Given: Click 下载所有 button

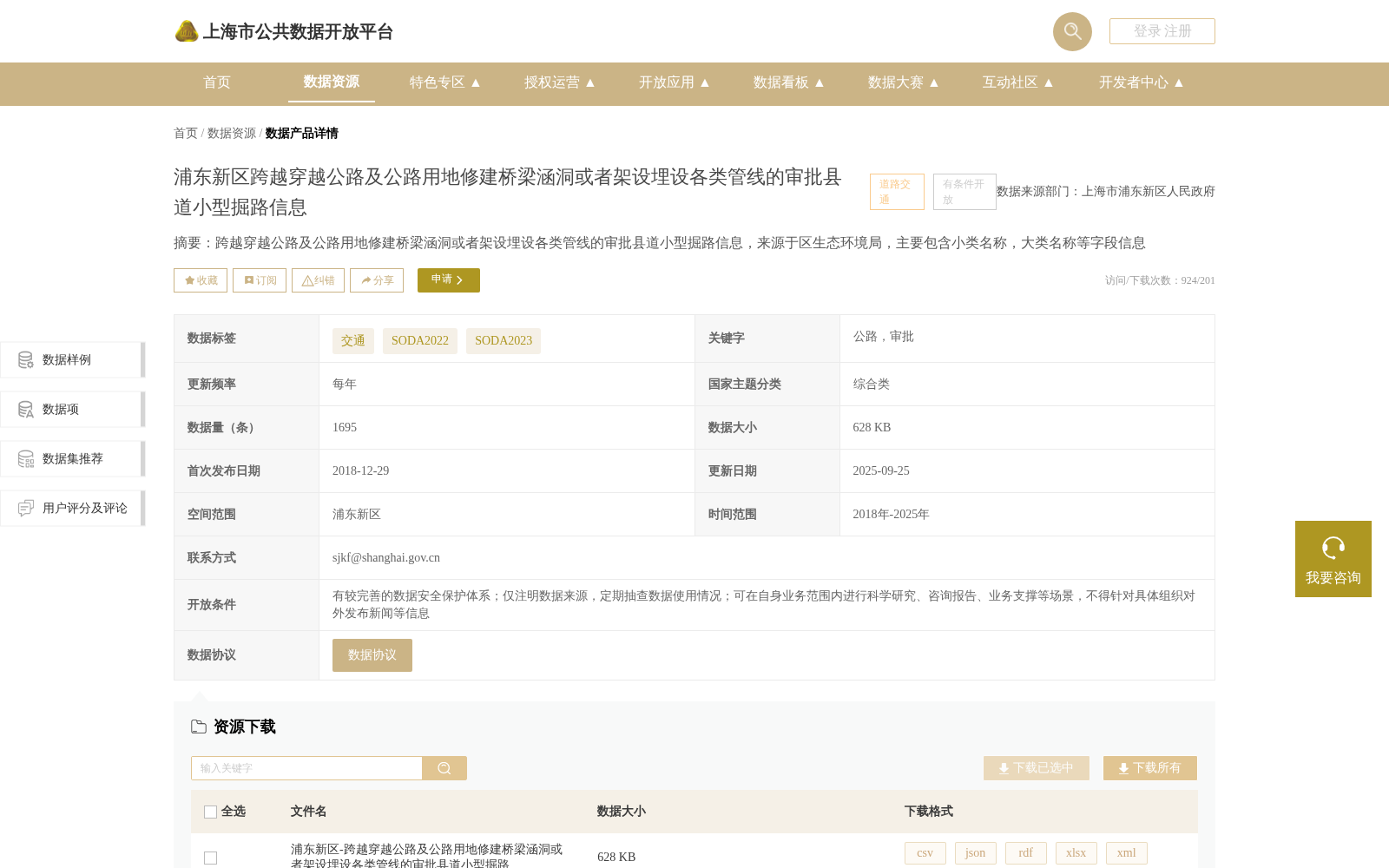Looking at the screenshot, I should pos(1150,768).
